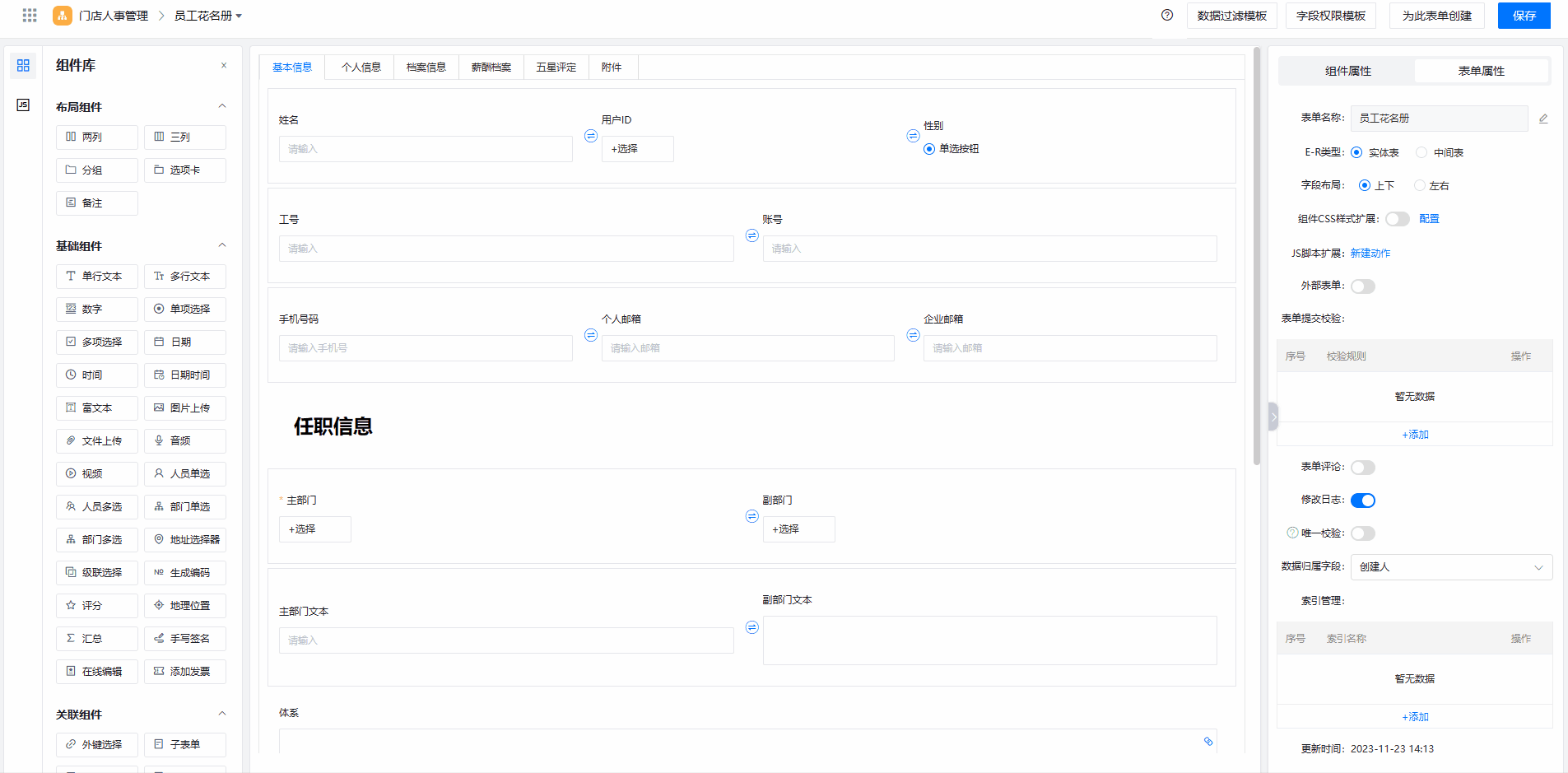Click the edit pencil beside form name
The width and height of the screenshot is (1568, 773).
(x=1543, y=119)
